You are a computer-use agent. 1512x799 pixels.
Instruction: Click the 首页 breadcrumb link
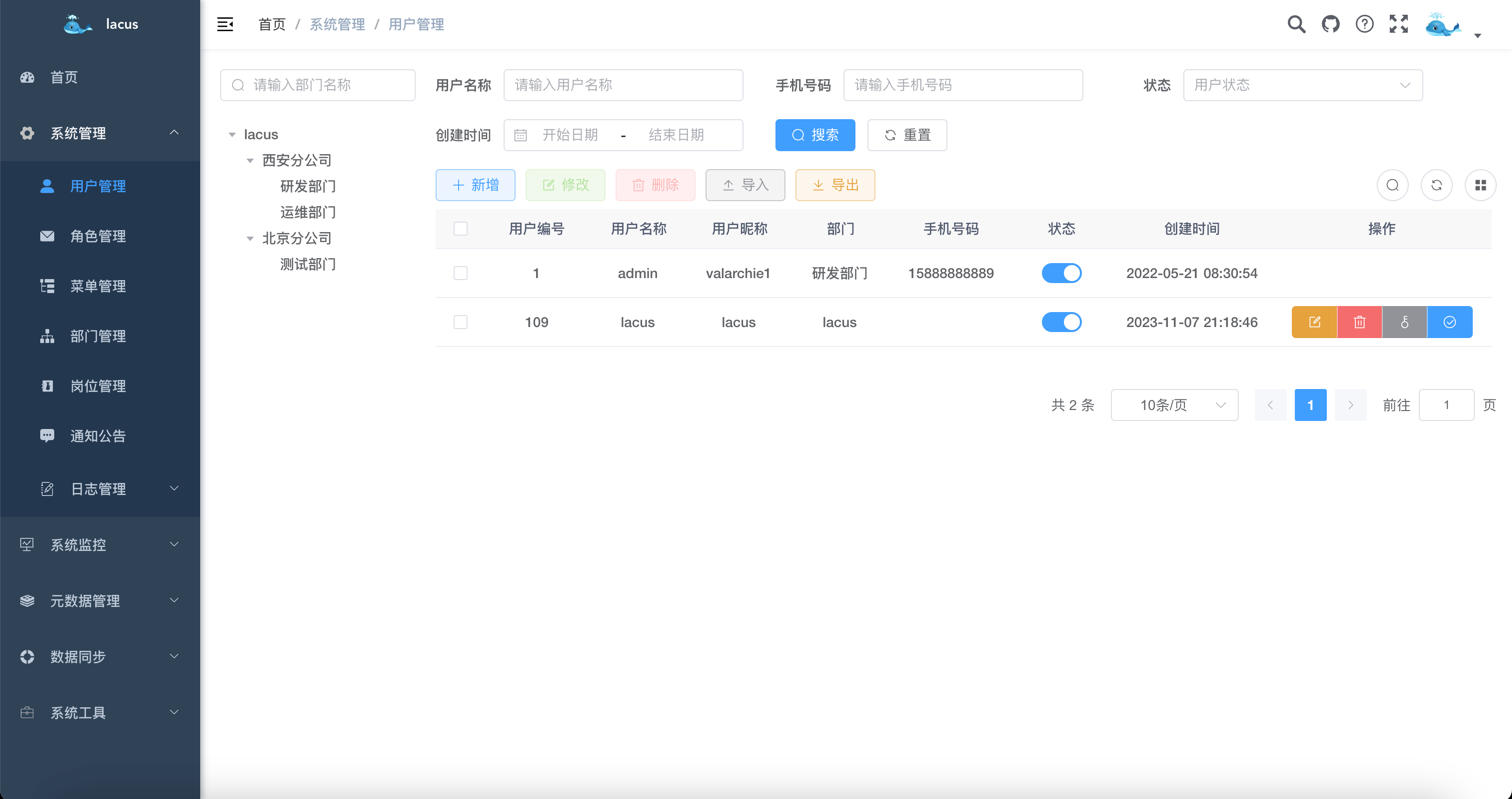click(x=272, y=24)
